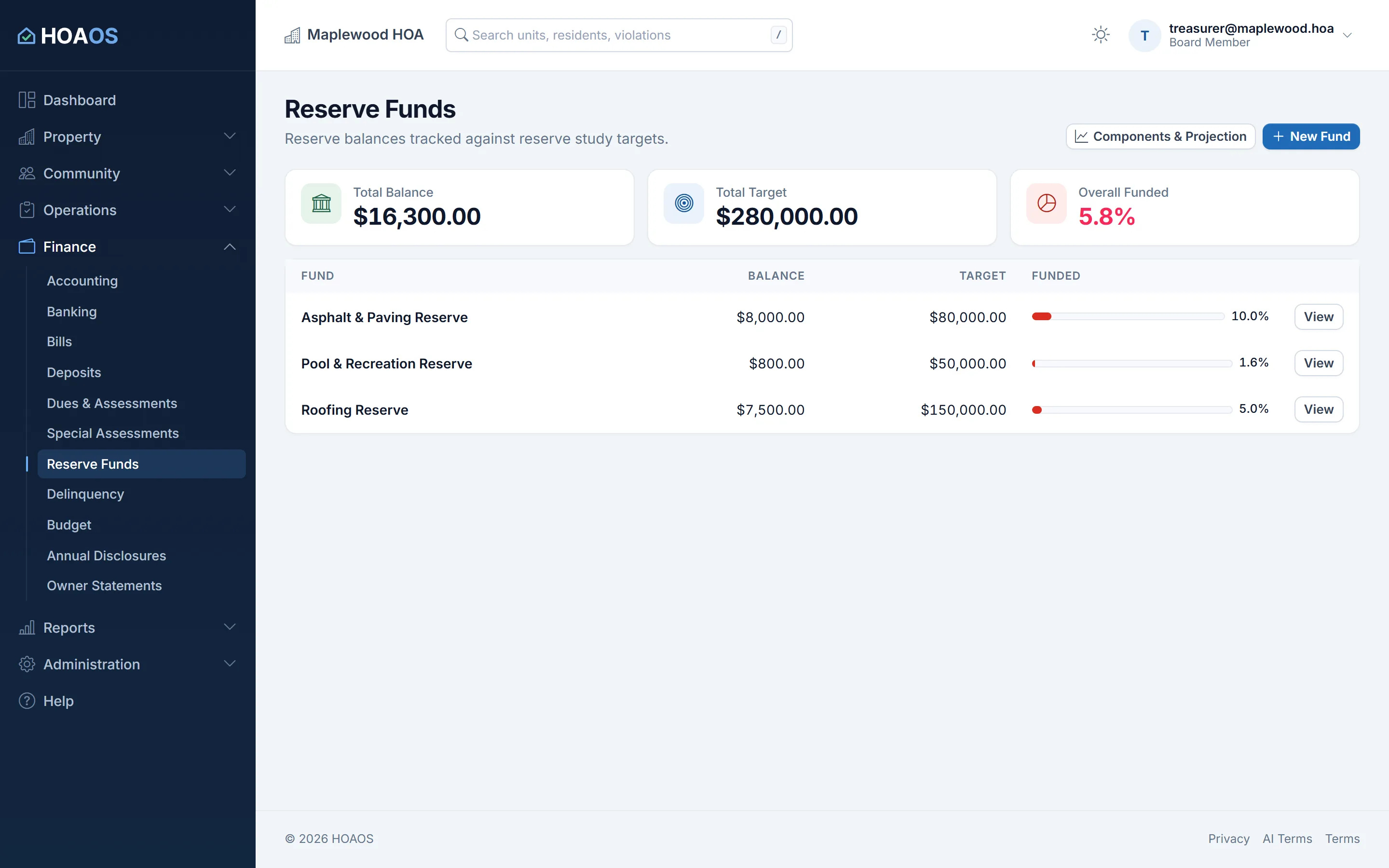Click the Community people icon

[27, 174]
